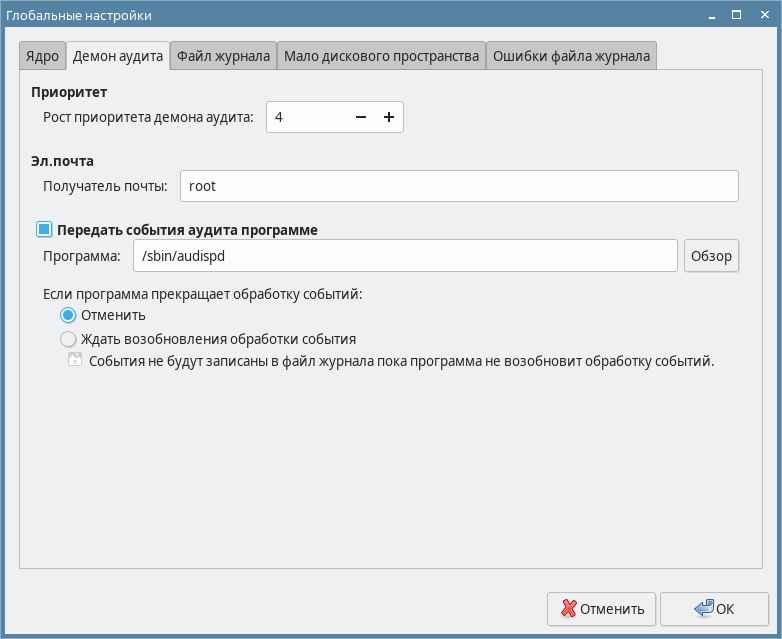782x639 pixels.
Task: Switch to Ошибки файла журнала tab
Action: [571, 56]
